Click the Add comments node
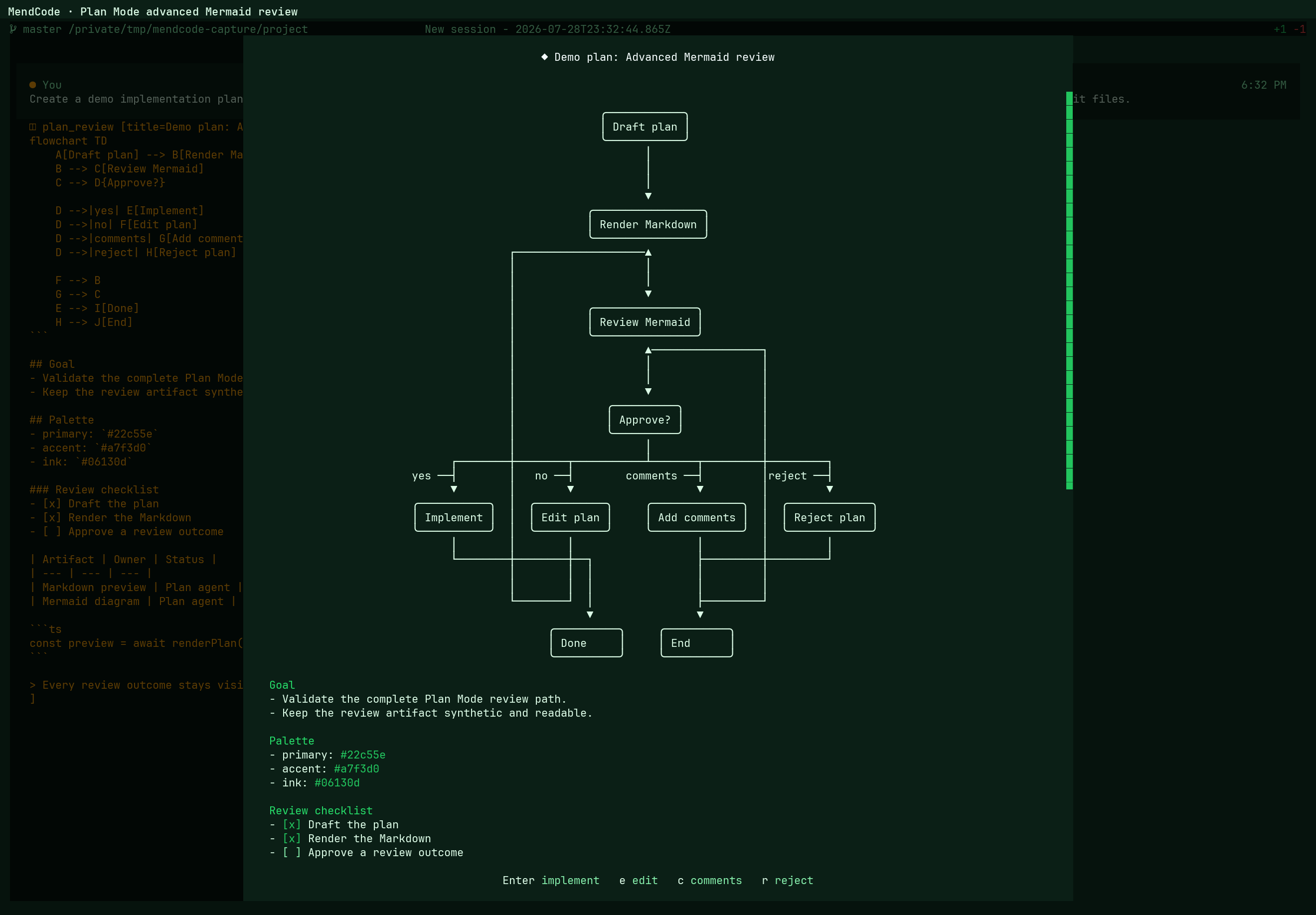The image size is (1316, 915). 697,517
